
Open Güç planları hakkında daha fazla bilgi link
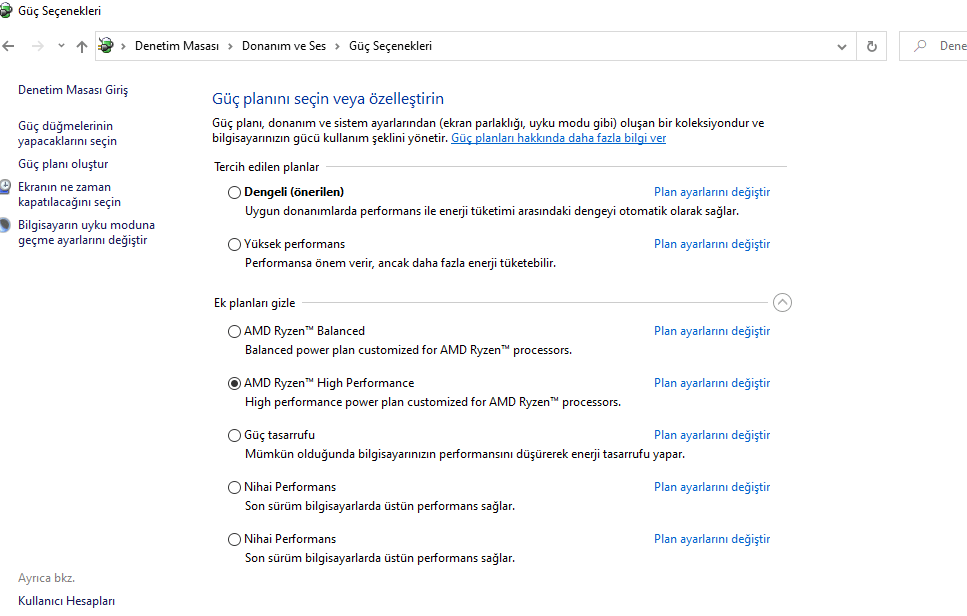(x=558, y=138)
